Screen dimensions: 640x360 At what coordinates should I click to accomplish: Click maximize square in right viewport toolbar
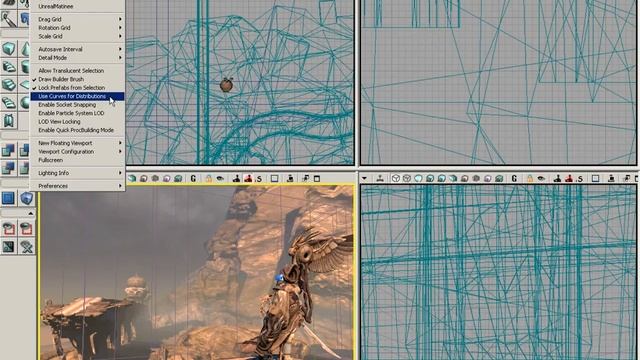click(x=595, y=178)
